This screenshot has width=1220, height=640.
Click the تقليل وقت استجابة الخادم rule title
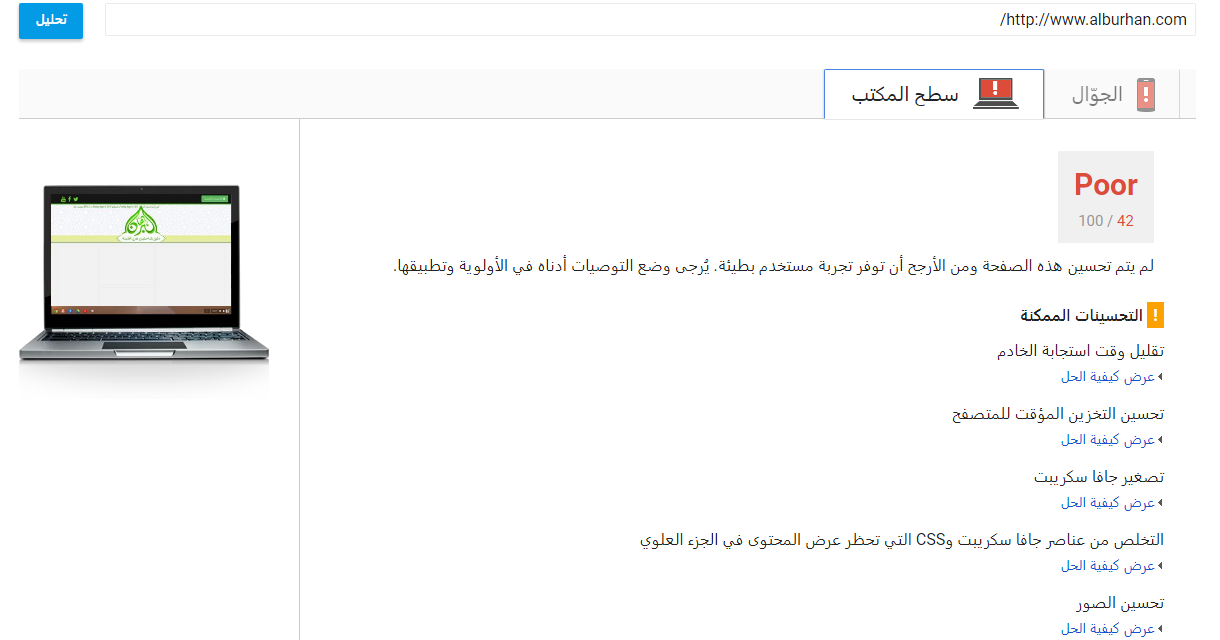[1080, 351]
